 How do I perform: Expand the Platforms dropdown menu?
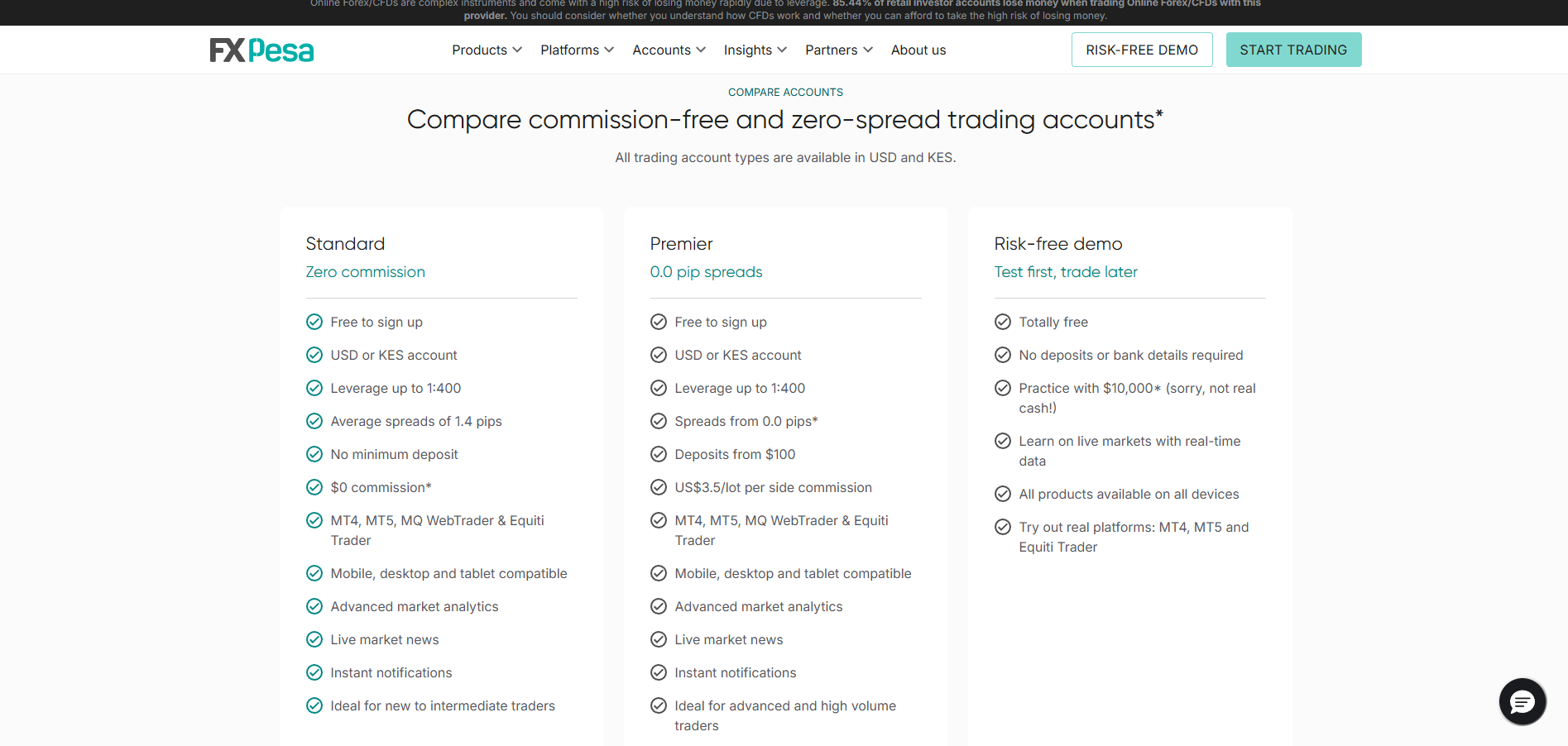pyautogui.click(x=577, y=50)
